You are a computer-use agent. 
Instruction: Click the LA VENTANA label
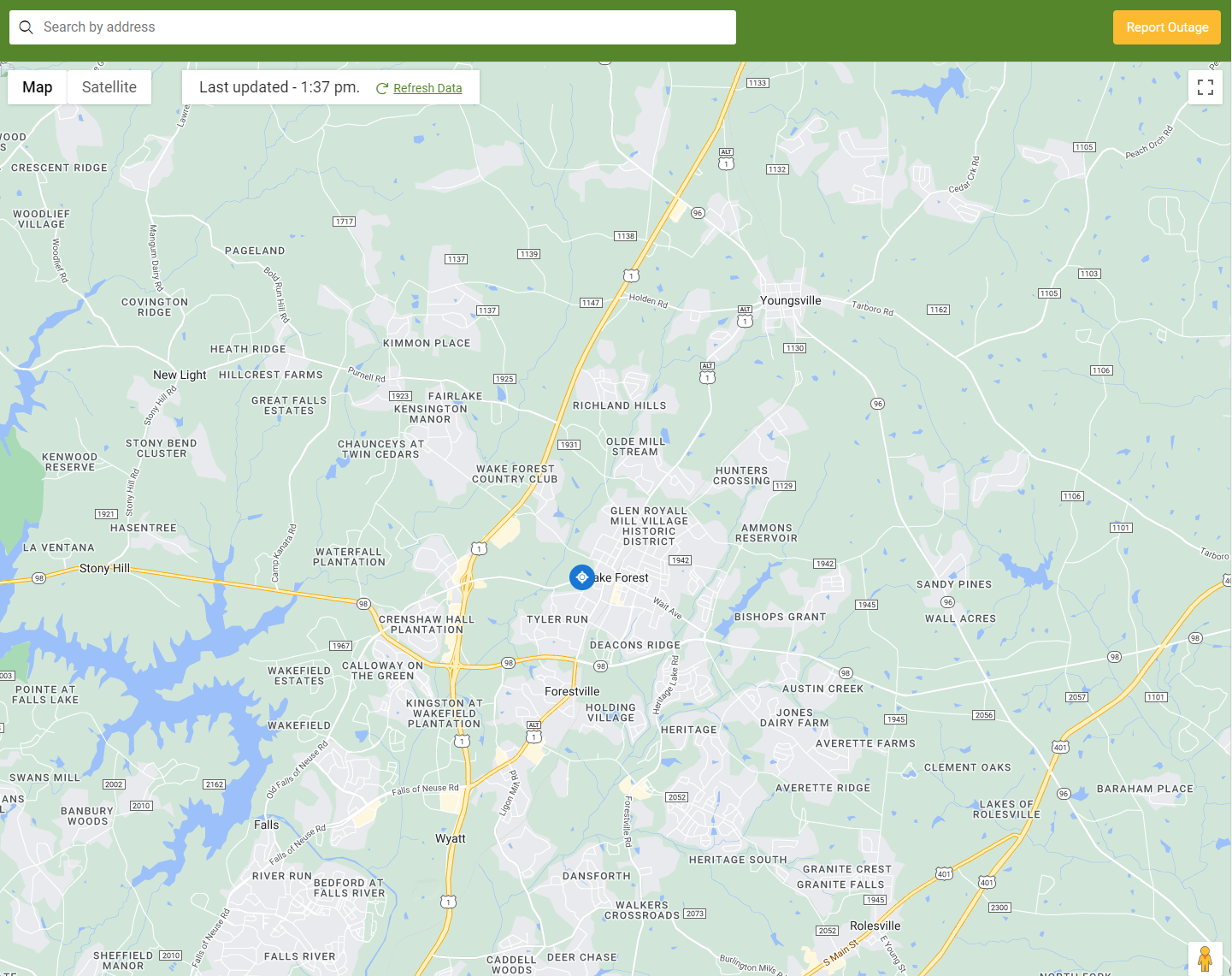pos(58,547)
